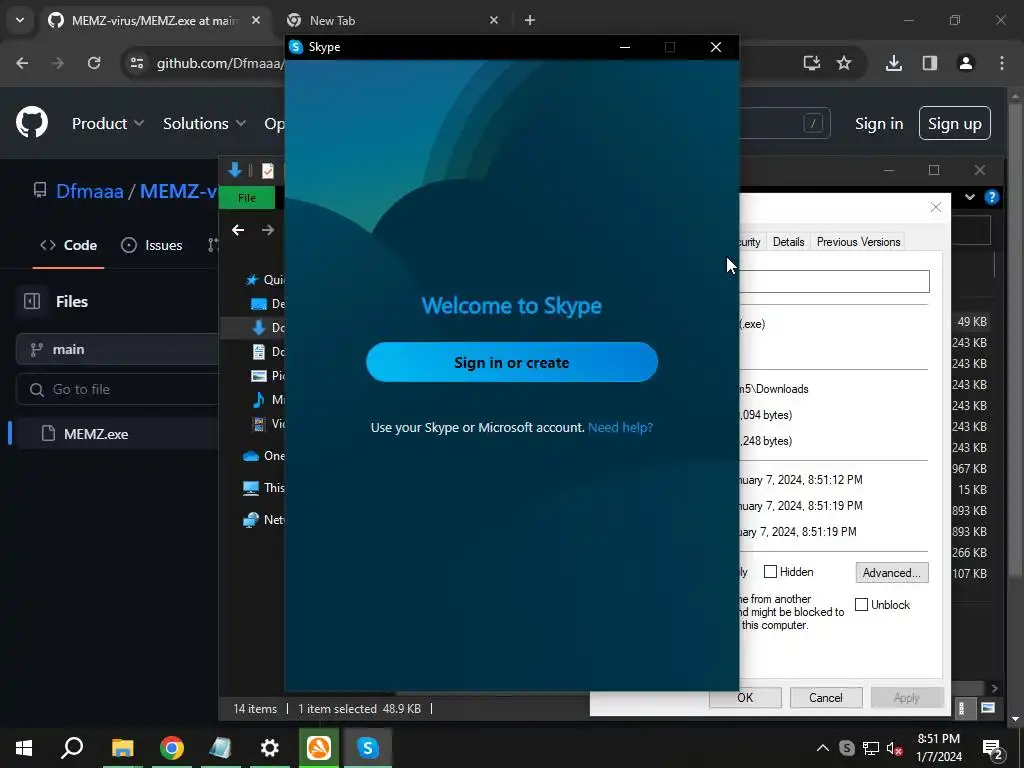Click the Sign up button on GitHub
The image size is (1024, 768).
(x=954, y=123)
